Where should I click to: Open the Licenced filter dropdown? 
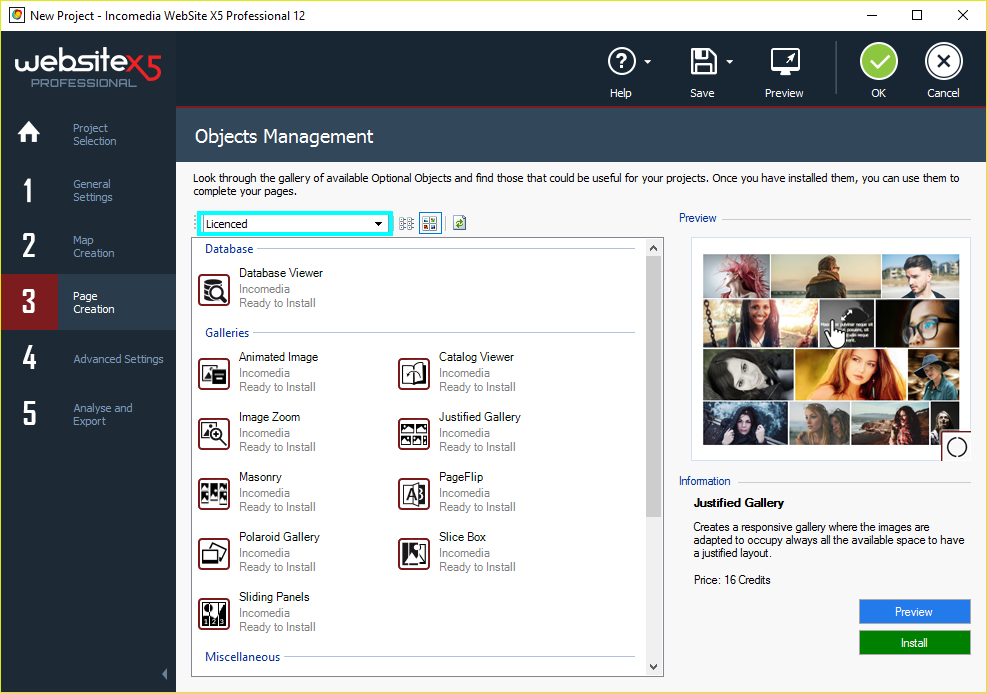tap(295, 223)
